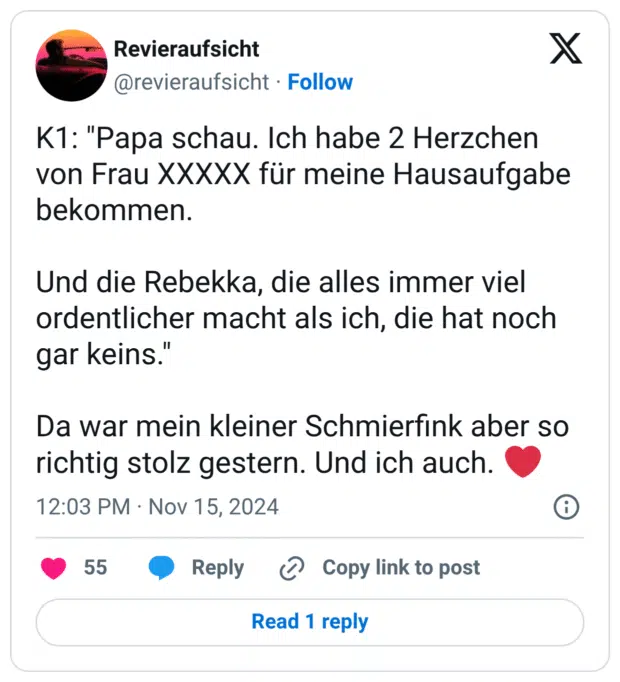Screen dimensions: 620x682
Task: Click the red heart emoji in tweet
Action: [x=524, y=463]
